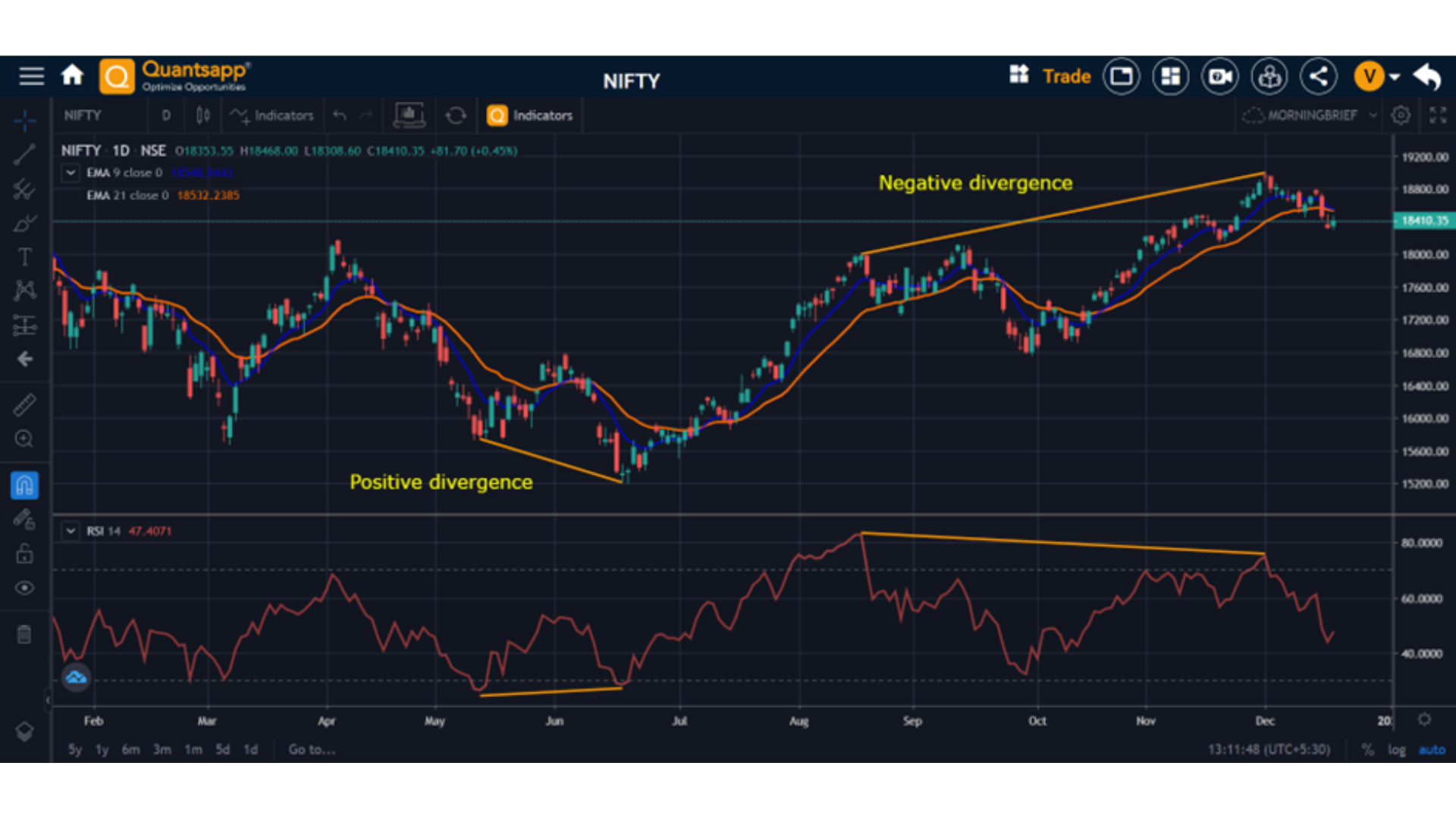This screenshot has width=1456, height=819.
Task: Toggle the magnet snap mode
Action: pyautogui.click(x=24, y=485)
